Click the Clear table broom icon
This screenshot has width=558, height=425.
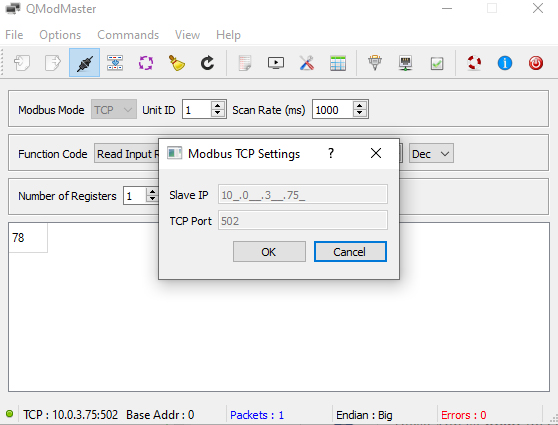tap(177, 63)
